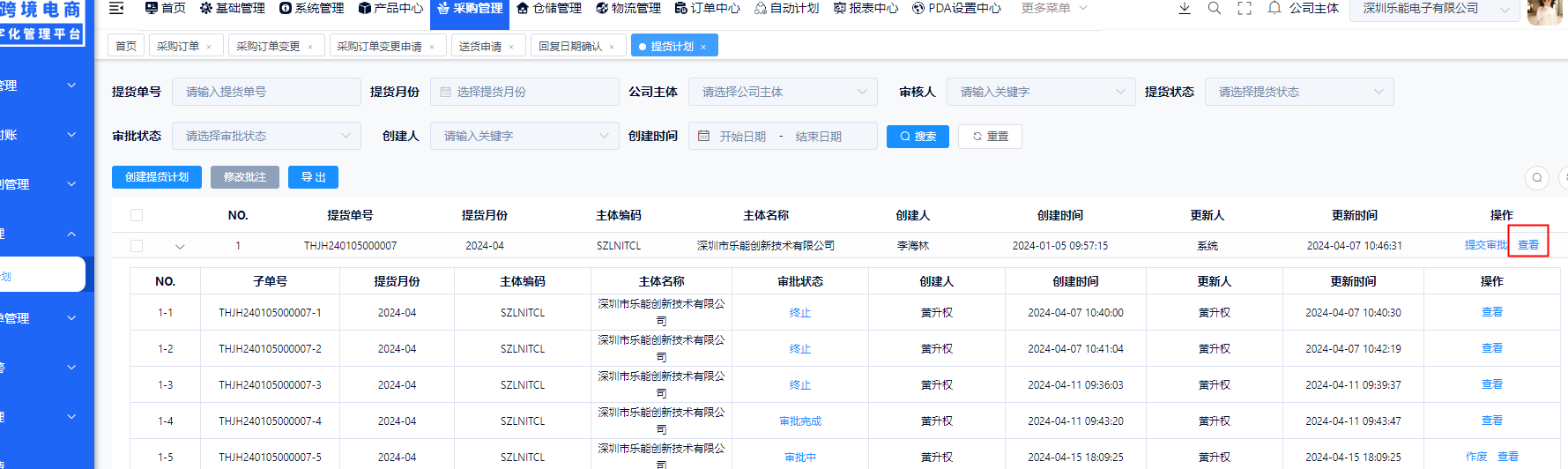Click the 搜索 button
Viewport: 1568px width, 469px height.
918,136
